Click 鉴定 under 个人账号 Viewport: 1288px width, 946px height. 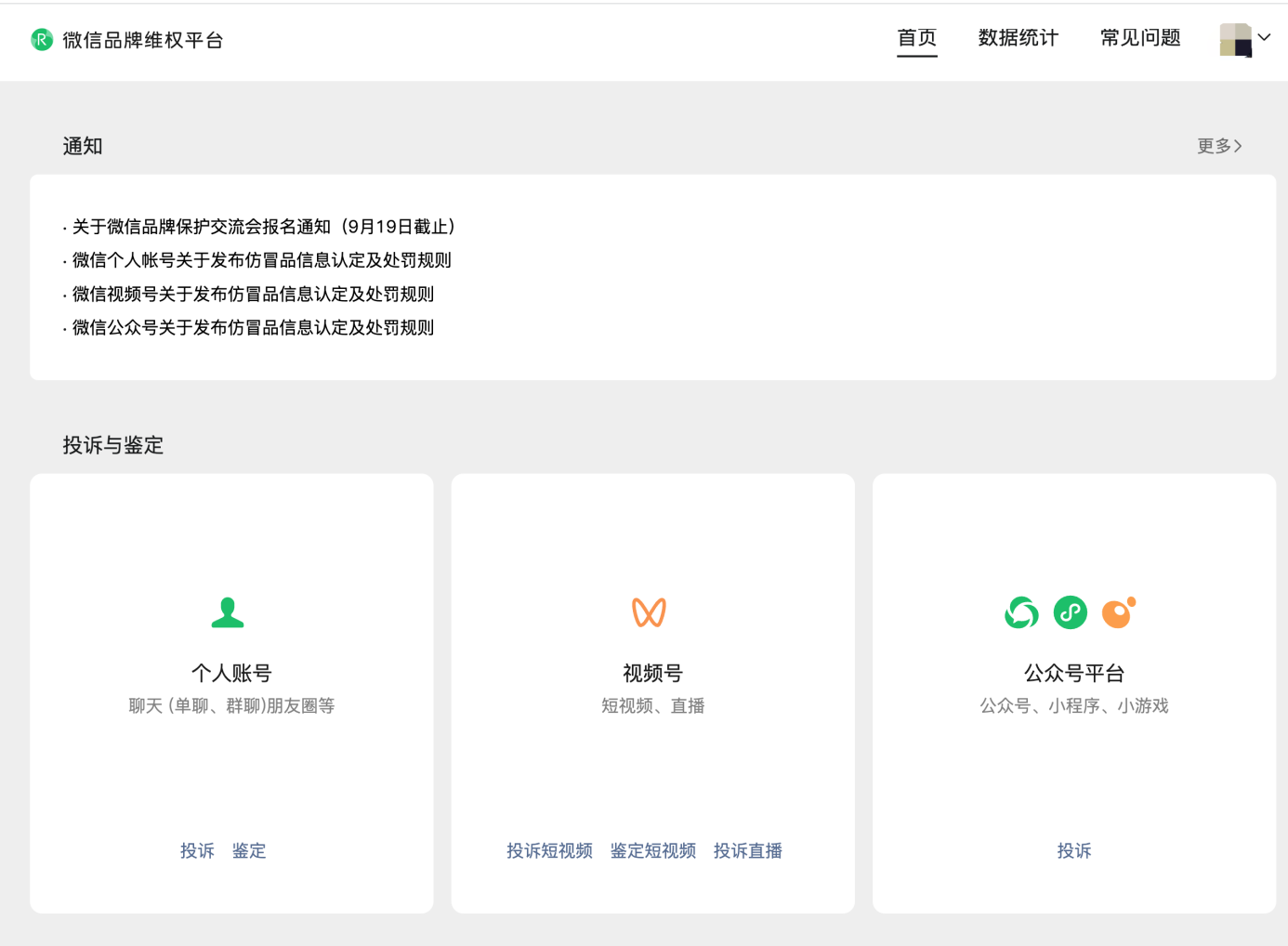[249, 850]
